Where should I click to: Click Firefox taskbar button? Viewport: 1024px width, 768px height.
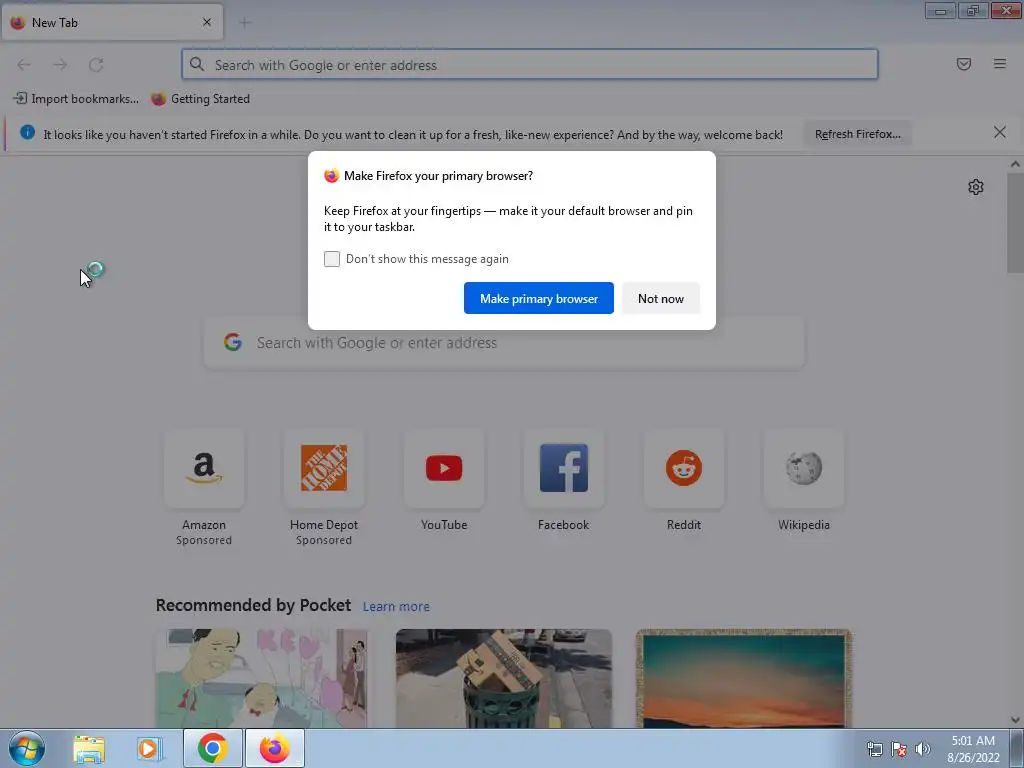(275, 748)
